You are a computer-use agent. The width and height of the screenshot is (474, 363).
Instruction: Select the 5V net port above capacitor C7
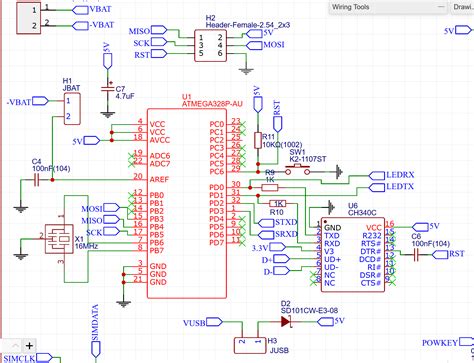107,61
